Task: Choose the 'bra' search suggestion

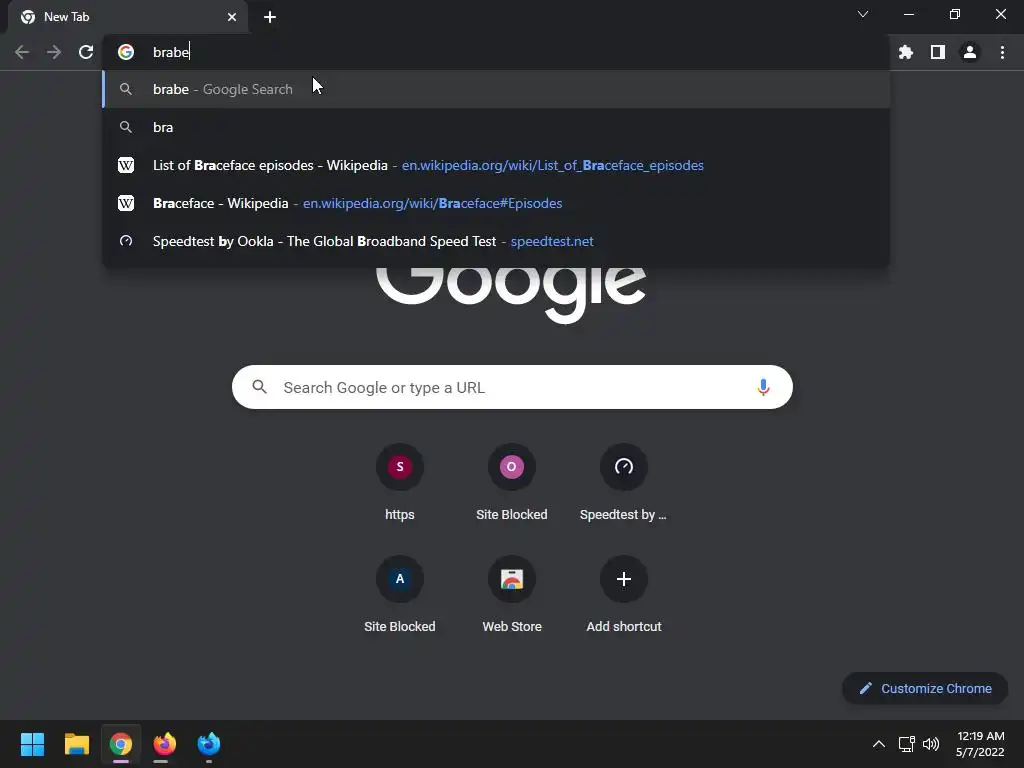Action: (496, 127)
